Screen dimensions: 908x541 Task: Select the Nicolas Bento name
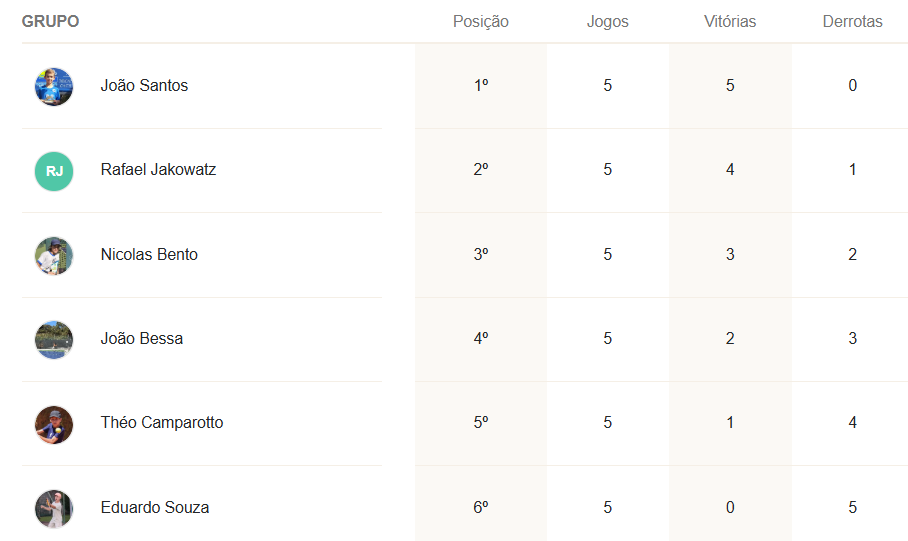click(x=149, y=255)
